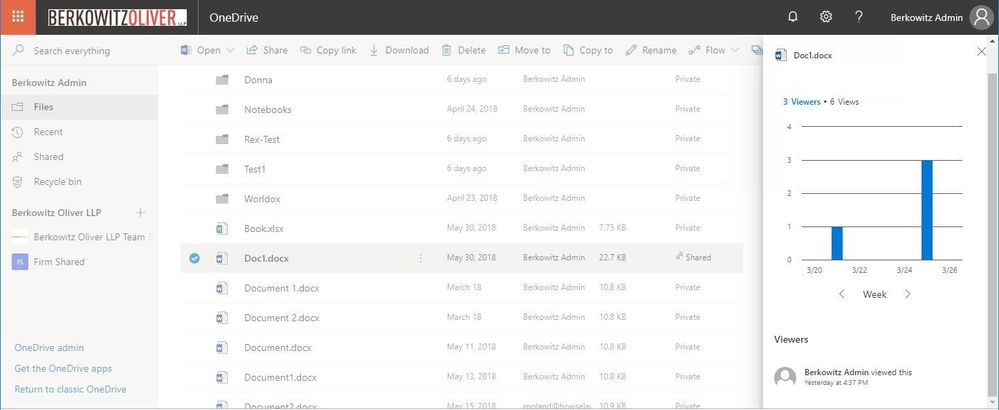The image size is (999, 410).
Task: Uncheck the Doc1.docx selection checkmark
Action: [x=194, y=258]
